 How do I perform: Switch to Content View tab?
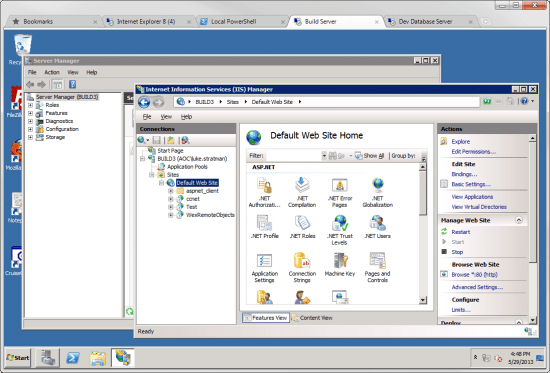pyautogui.click(x=312, y=318)
